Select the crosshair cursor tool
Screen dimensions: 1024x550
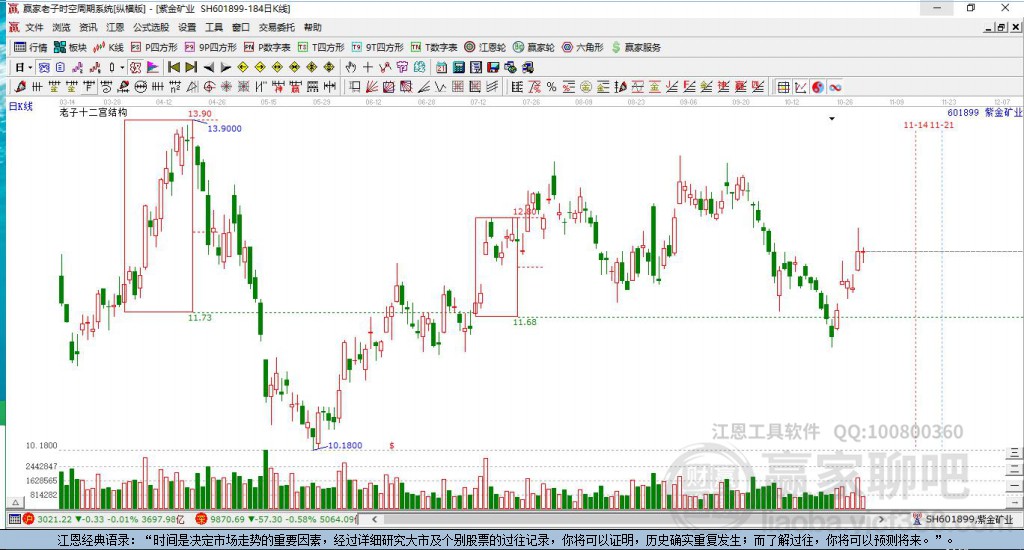368,67
